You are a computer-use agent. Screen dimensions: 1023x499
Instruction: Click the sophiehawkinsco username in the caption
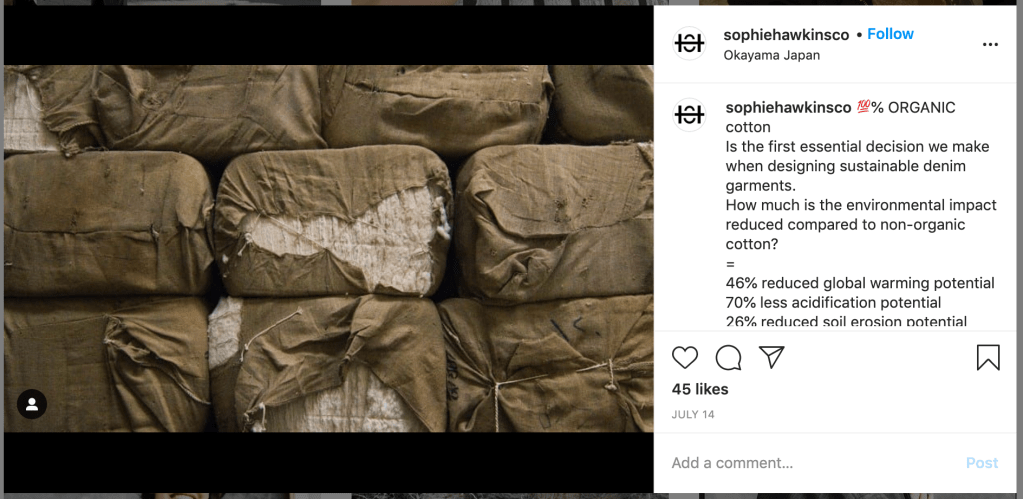click(788, 108)
